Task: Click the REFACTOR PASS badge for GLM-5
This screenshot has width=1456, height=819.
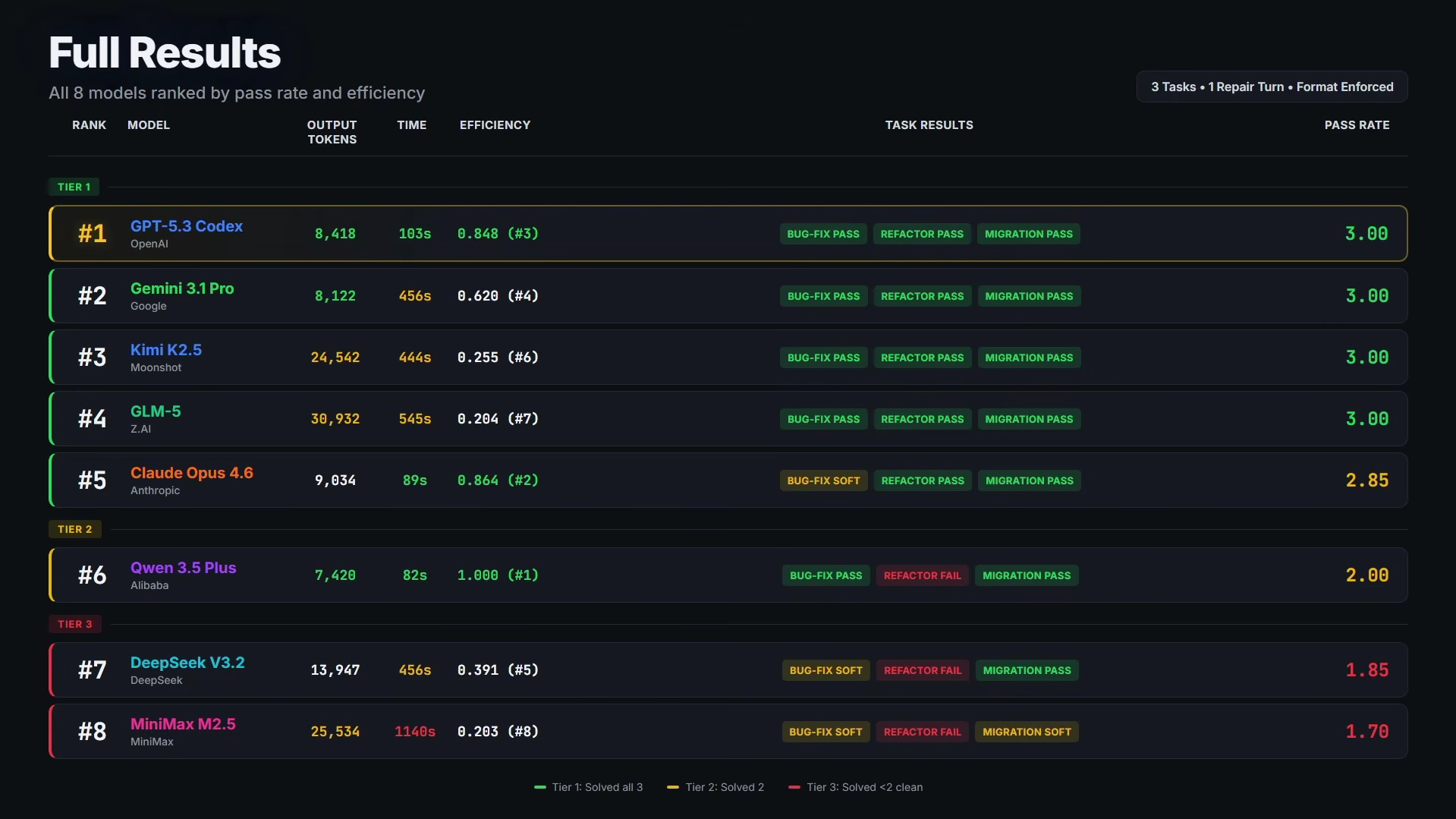Action: [922, 419]
